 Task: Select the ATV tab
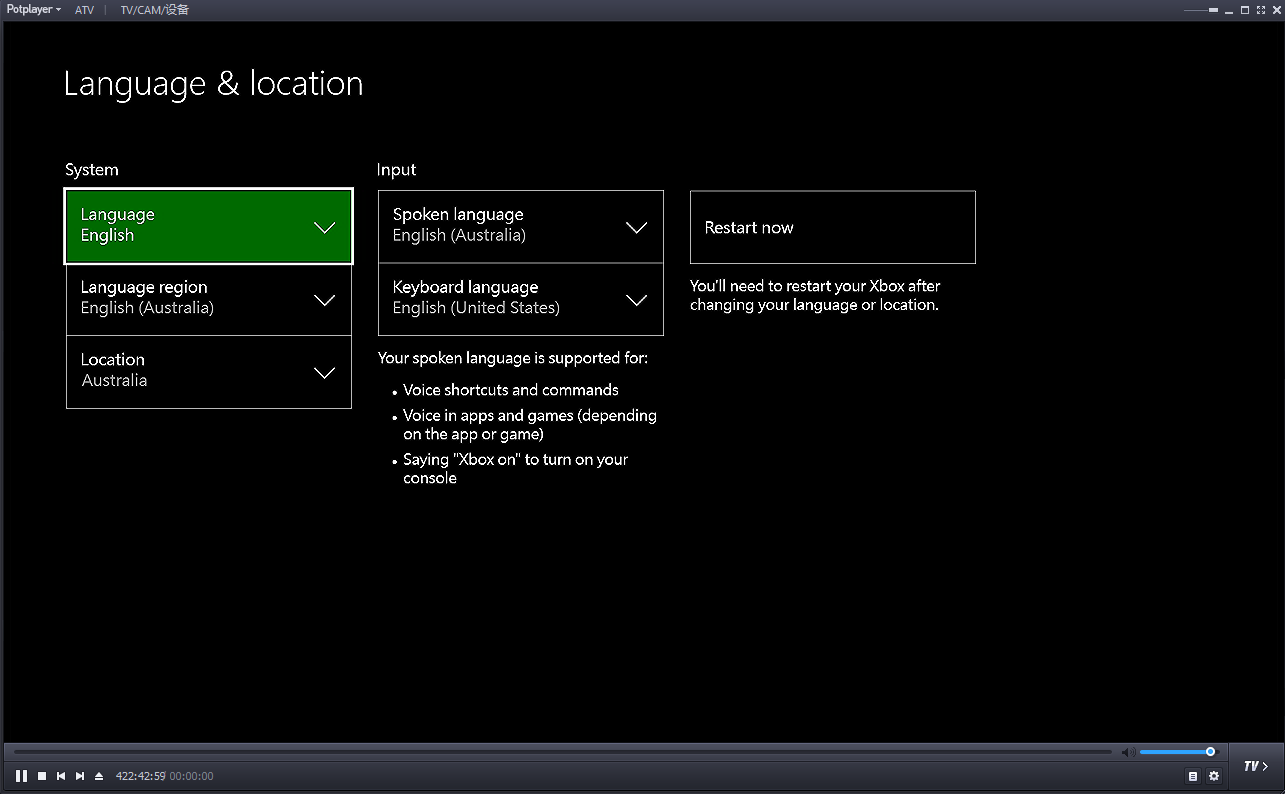tap(84, 9)
